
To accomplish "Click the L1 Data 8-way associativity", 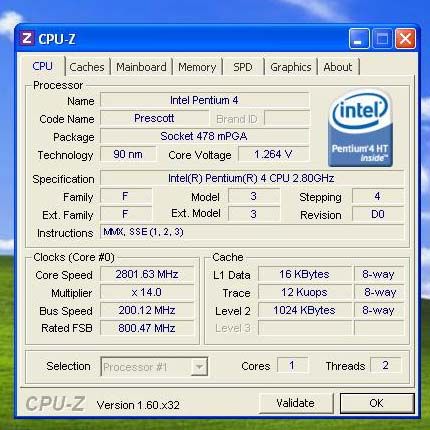I will pyautogui.click(x=379, y=274).
